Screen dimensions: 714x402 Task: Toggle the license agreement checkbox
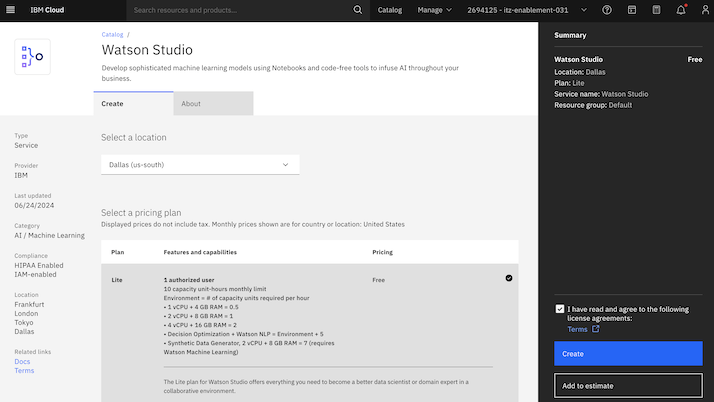pos(560,309)
